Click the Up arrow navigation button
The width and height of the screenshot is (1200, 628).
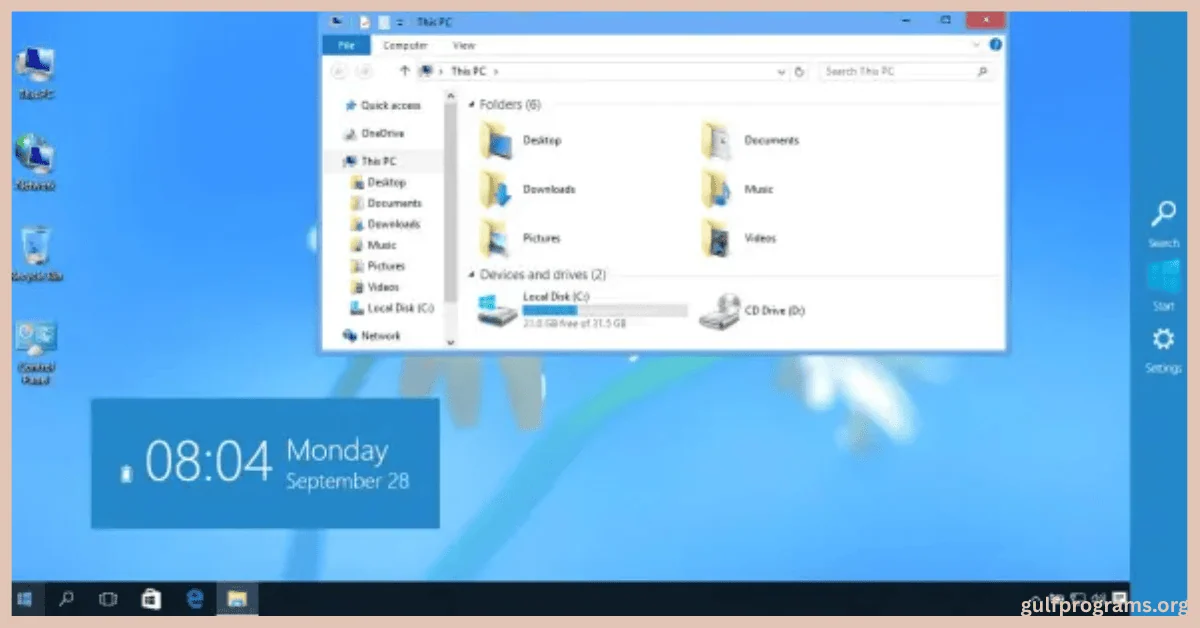pyautogui.click(x=404, y=72)
